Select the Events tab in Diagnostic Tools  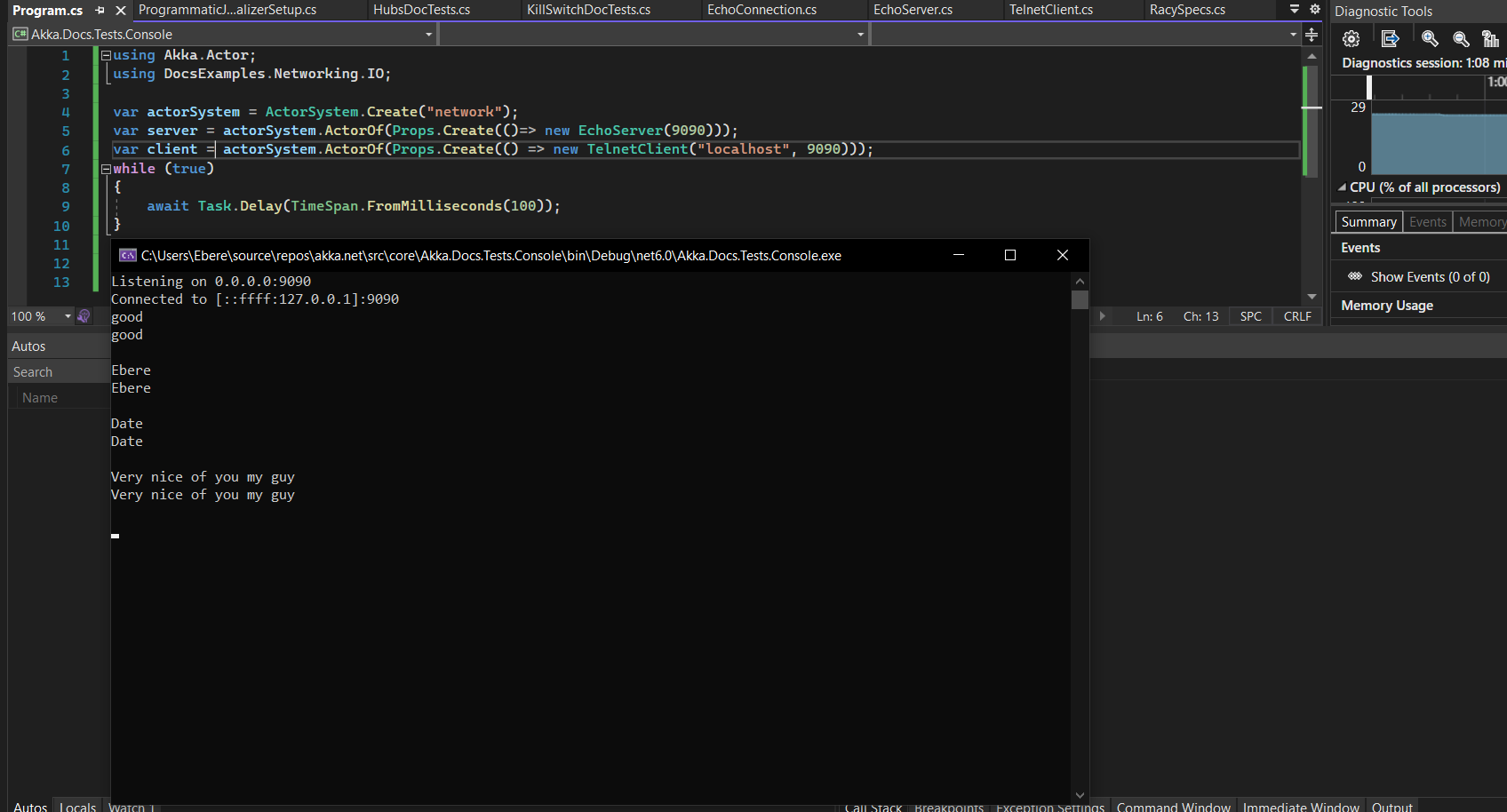point(1427,222)
